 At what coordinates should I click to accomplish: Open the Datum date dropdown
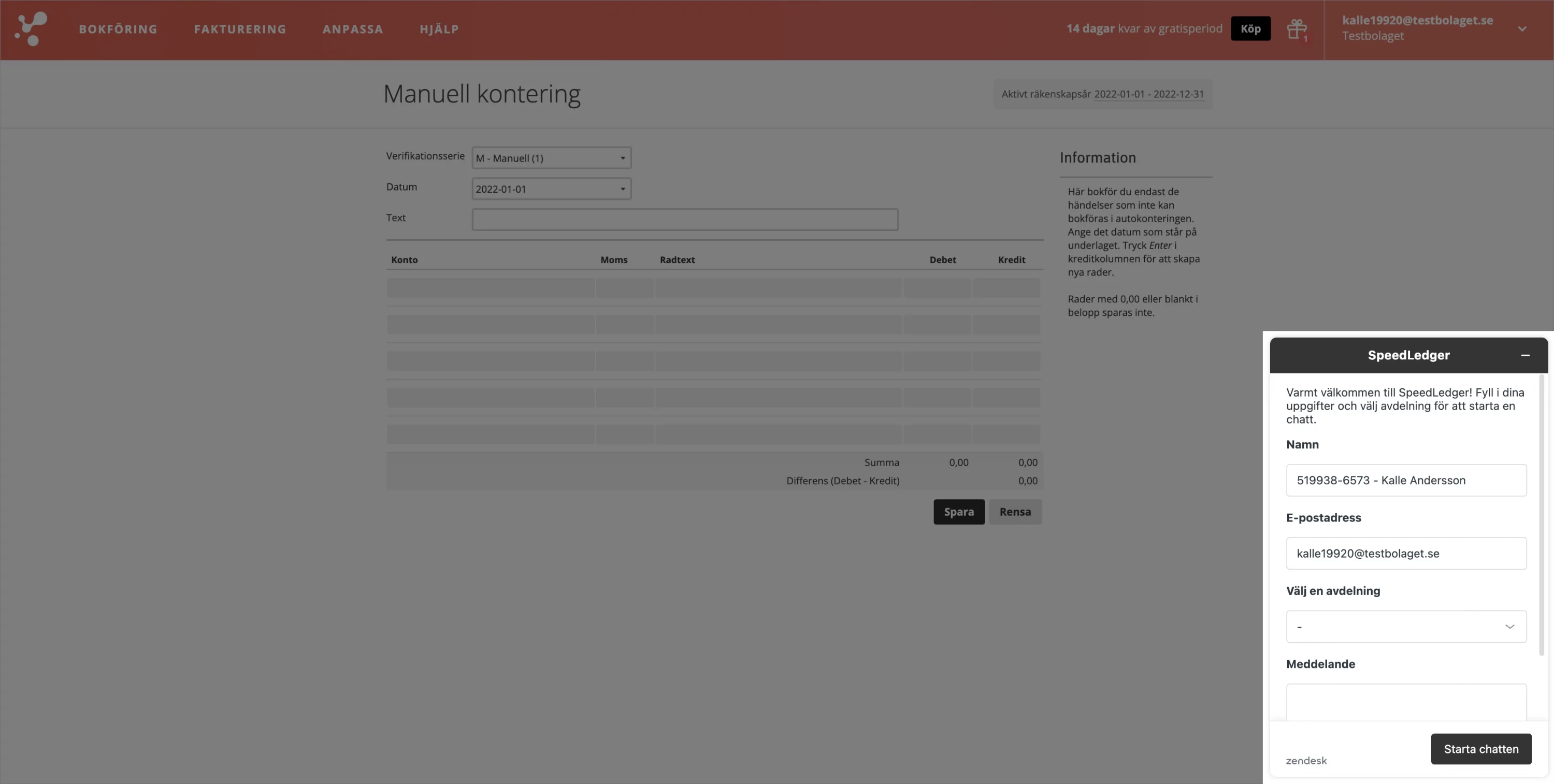coord(551,189)
